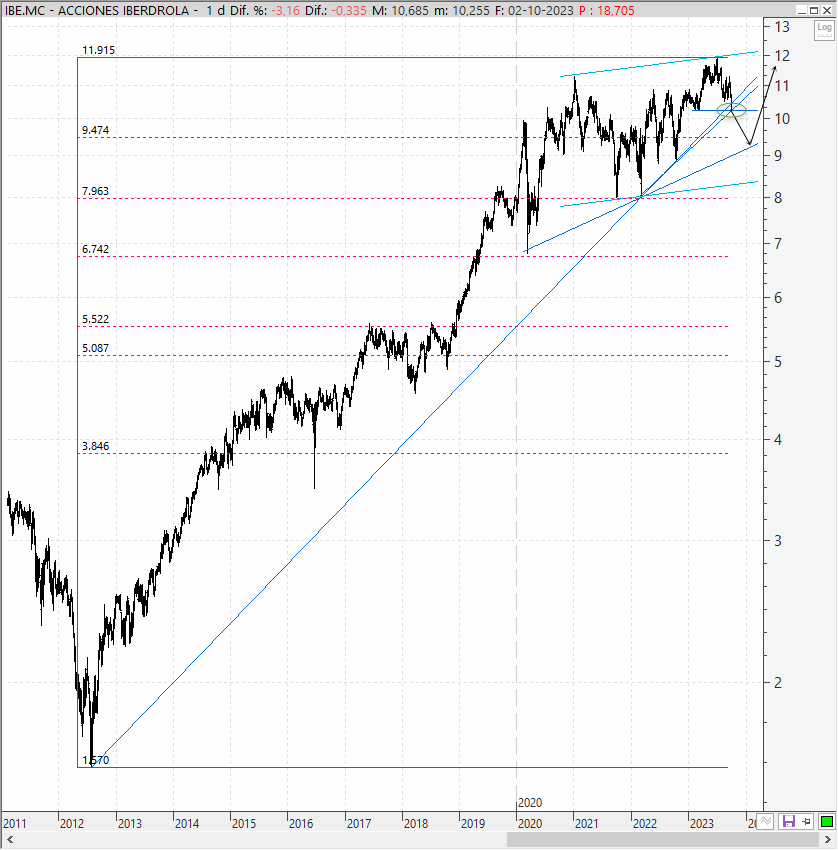Click the 6.742 Fibonacci level label
The height and width of the screenshot is (850, 838).
coord(95,249)
